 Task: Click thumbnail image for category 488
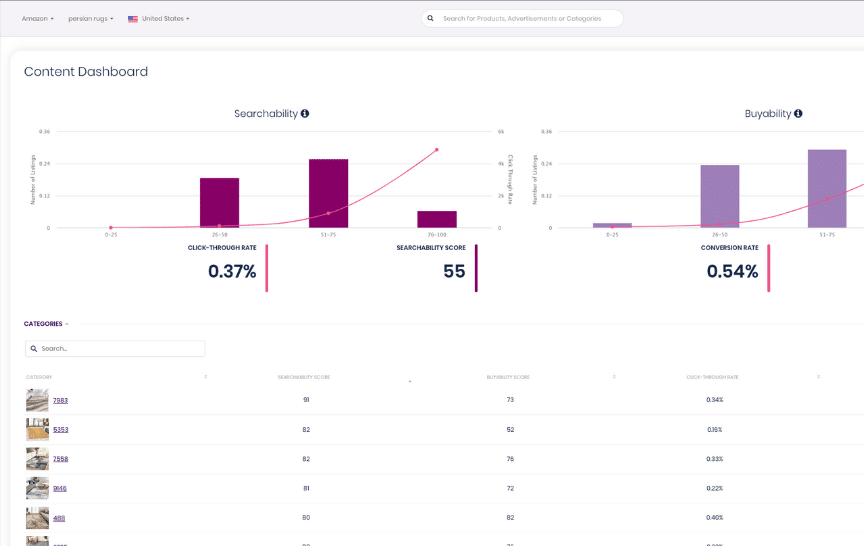37,518
